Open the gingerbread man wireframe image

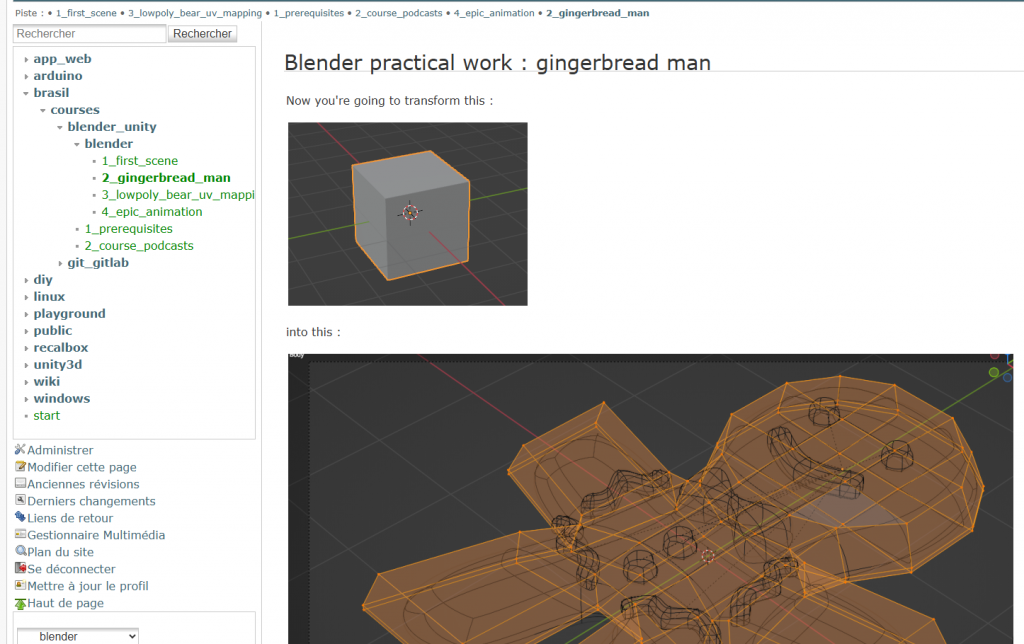coord(650,499)
